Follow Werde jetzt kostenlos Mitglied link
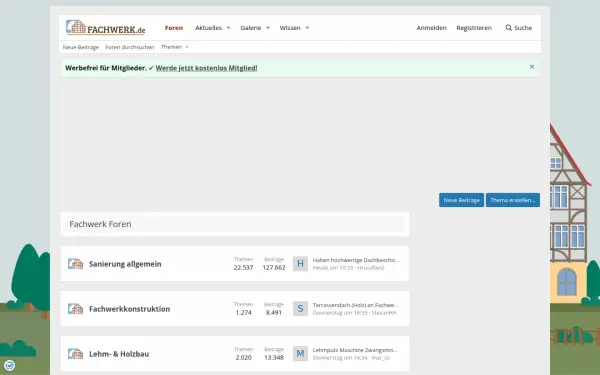 206,68
